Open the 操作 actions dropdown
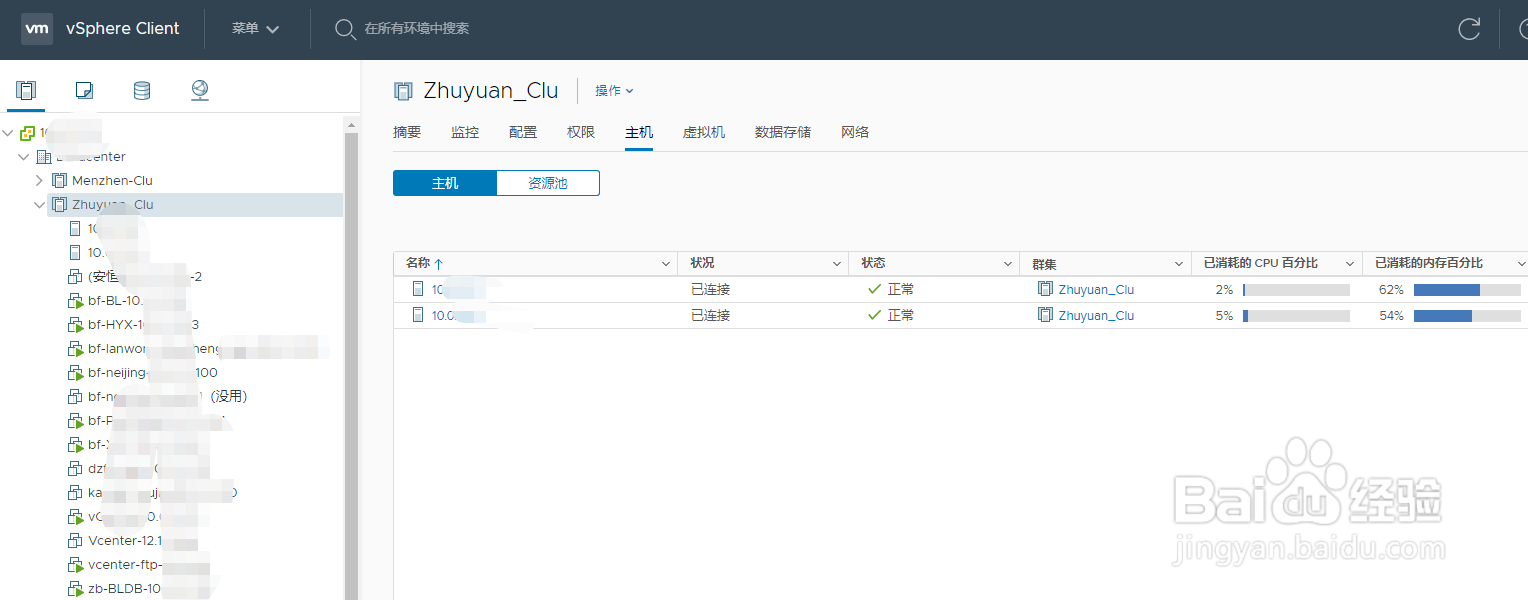 (x=614, y=91)
